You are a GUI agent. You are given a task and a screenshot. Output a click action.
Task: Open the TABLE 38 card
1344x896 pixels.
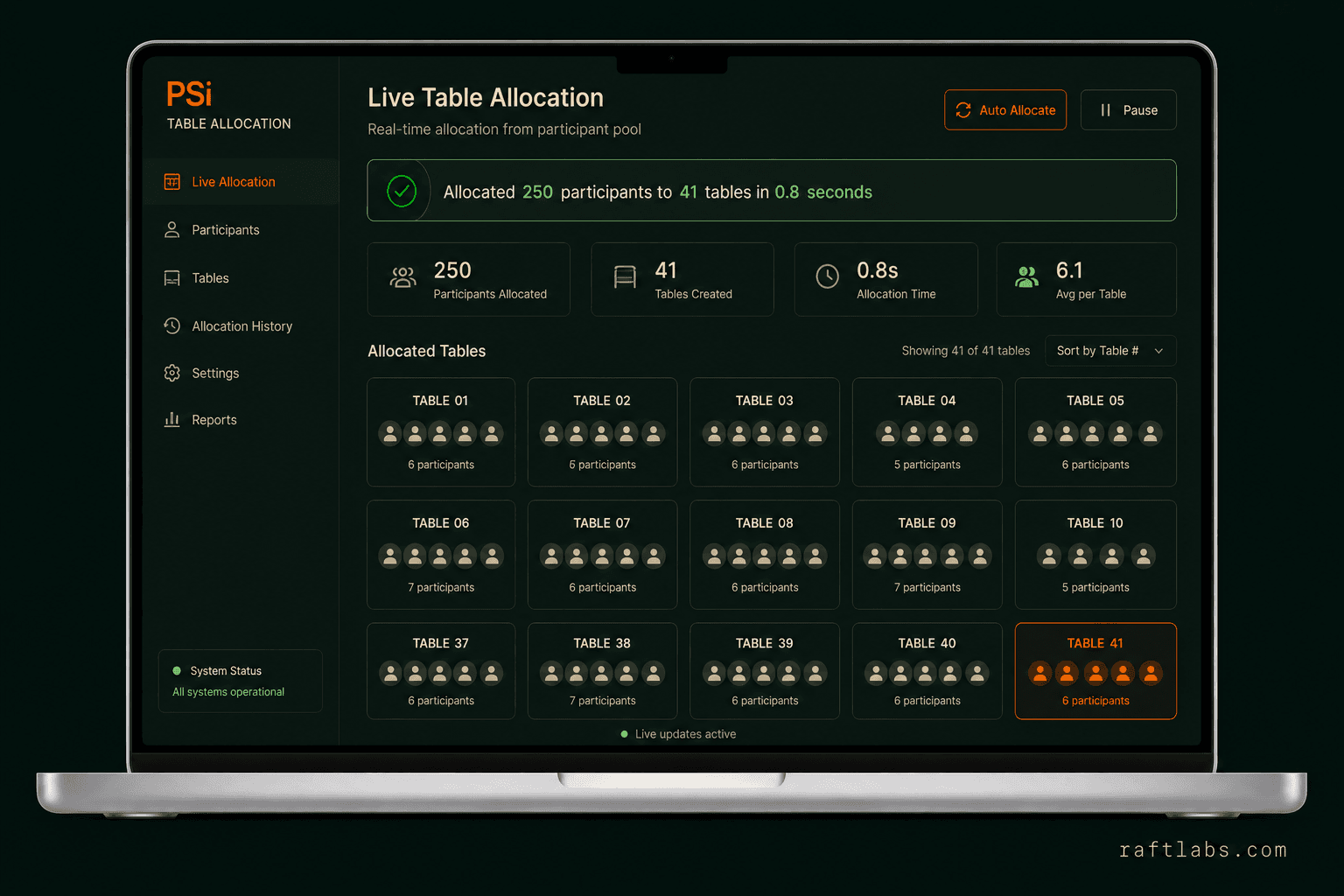click(602, 671)
